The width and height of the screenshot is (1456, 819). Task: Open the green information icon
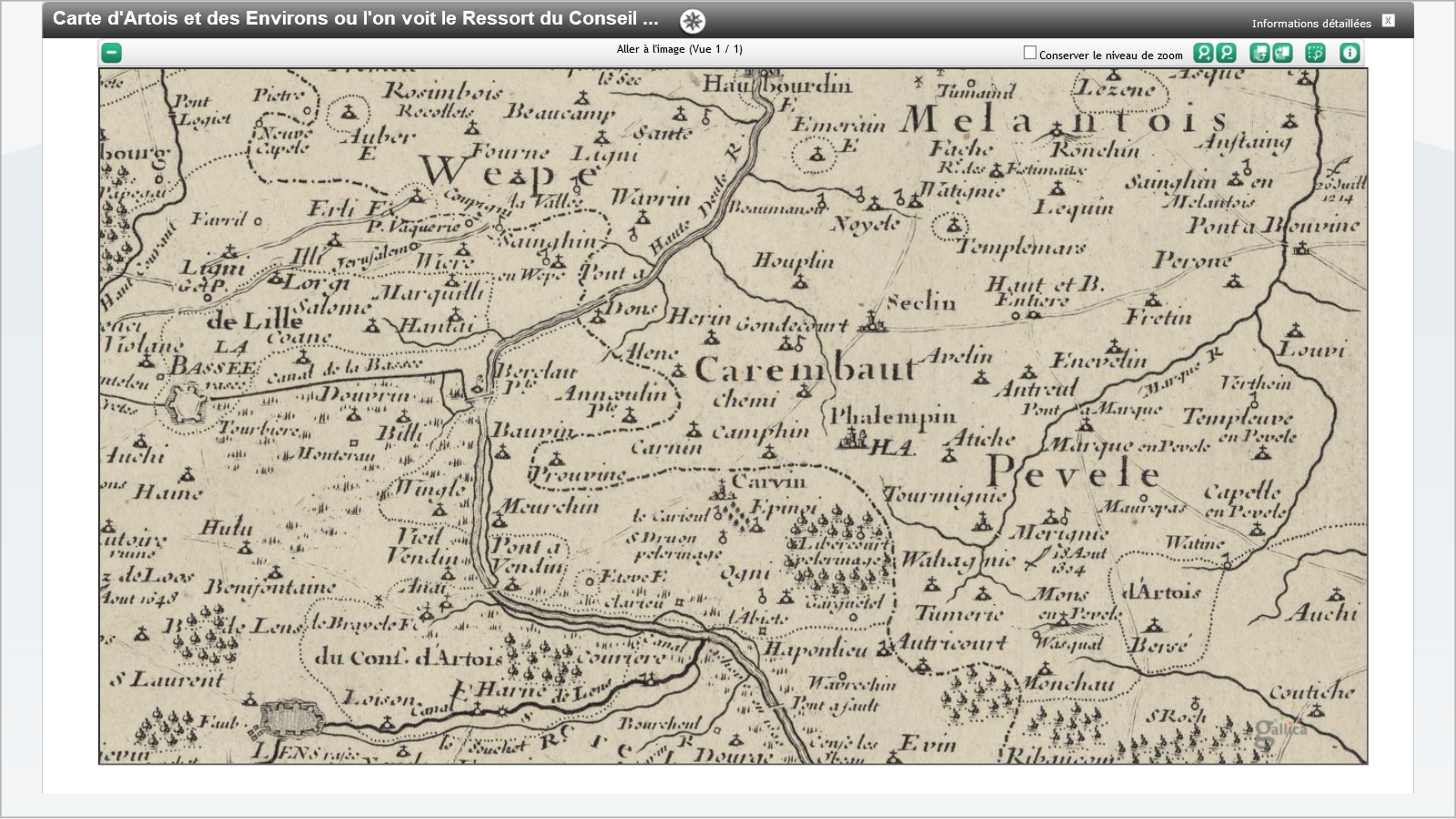(x=1350, y=53)
